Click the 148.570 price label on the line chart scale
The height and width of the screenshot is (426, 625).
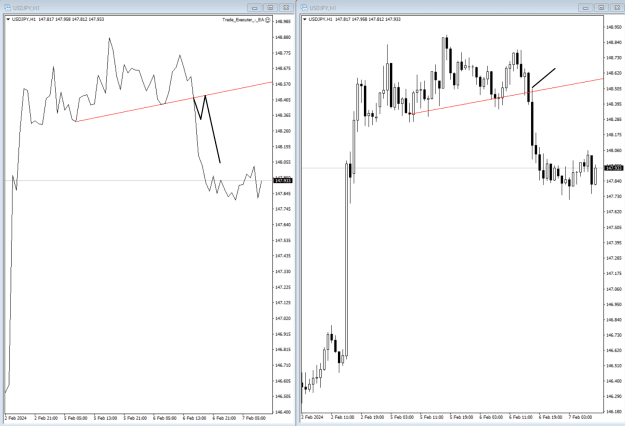pyautogui.click(x=283, y=84)
